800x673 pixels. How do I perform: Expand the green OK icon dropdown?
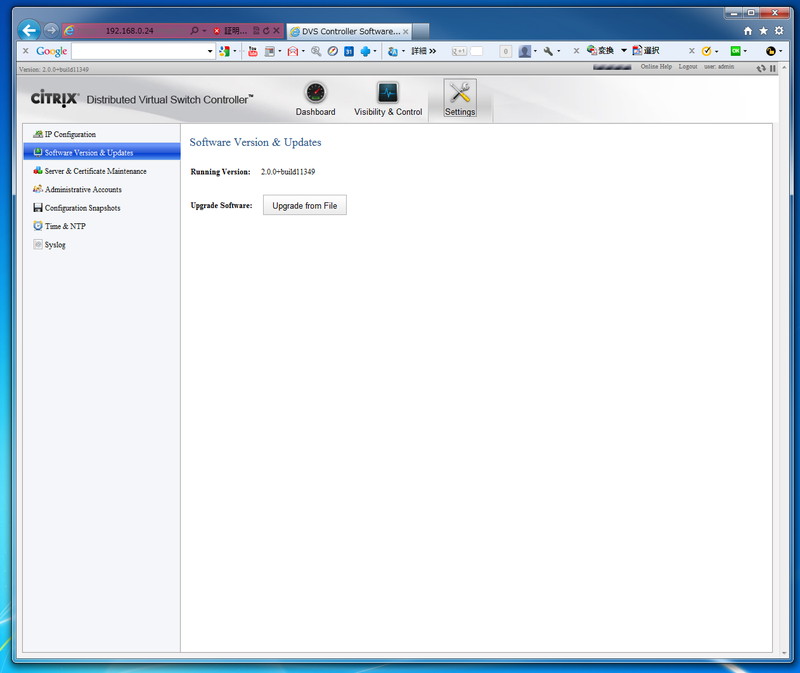click(745, 51)
